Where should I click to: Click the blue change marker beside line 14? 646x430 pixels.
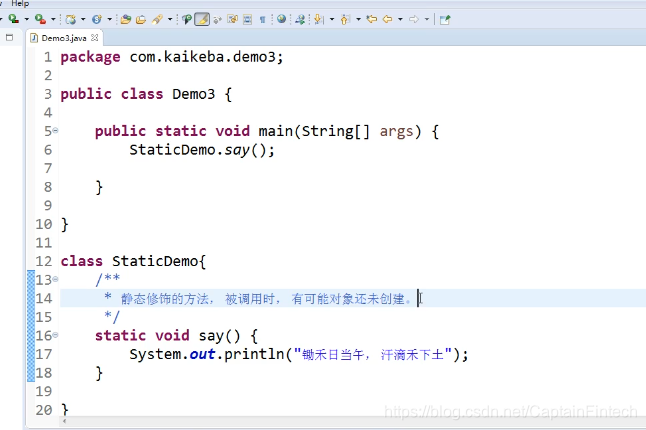click(x=31, y=298)
